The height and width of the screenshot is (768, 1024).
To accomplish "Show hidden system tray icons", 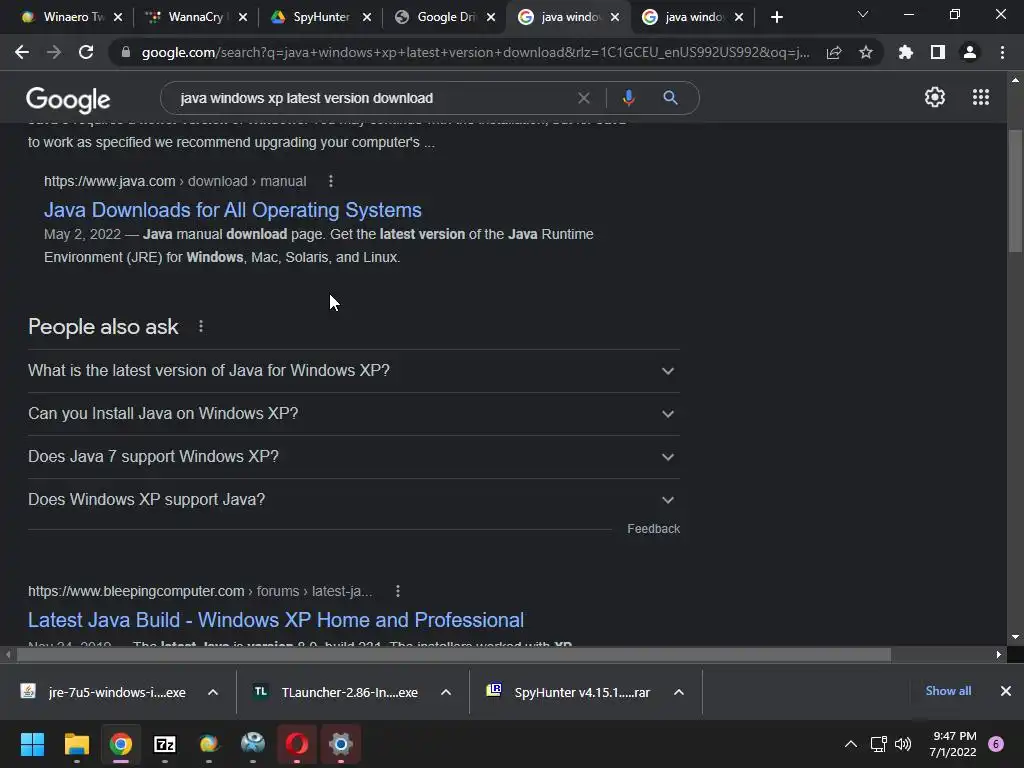I will (851, 744).
